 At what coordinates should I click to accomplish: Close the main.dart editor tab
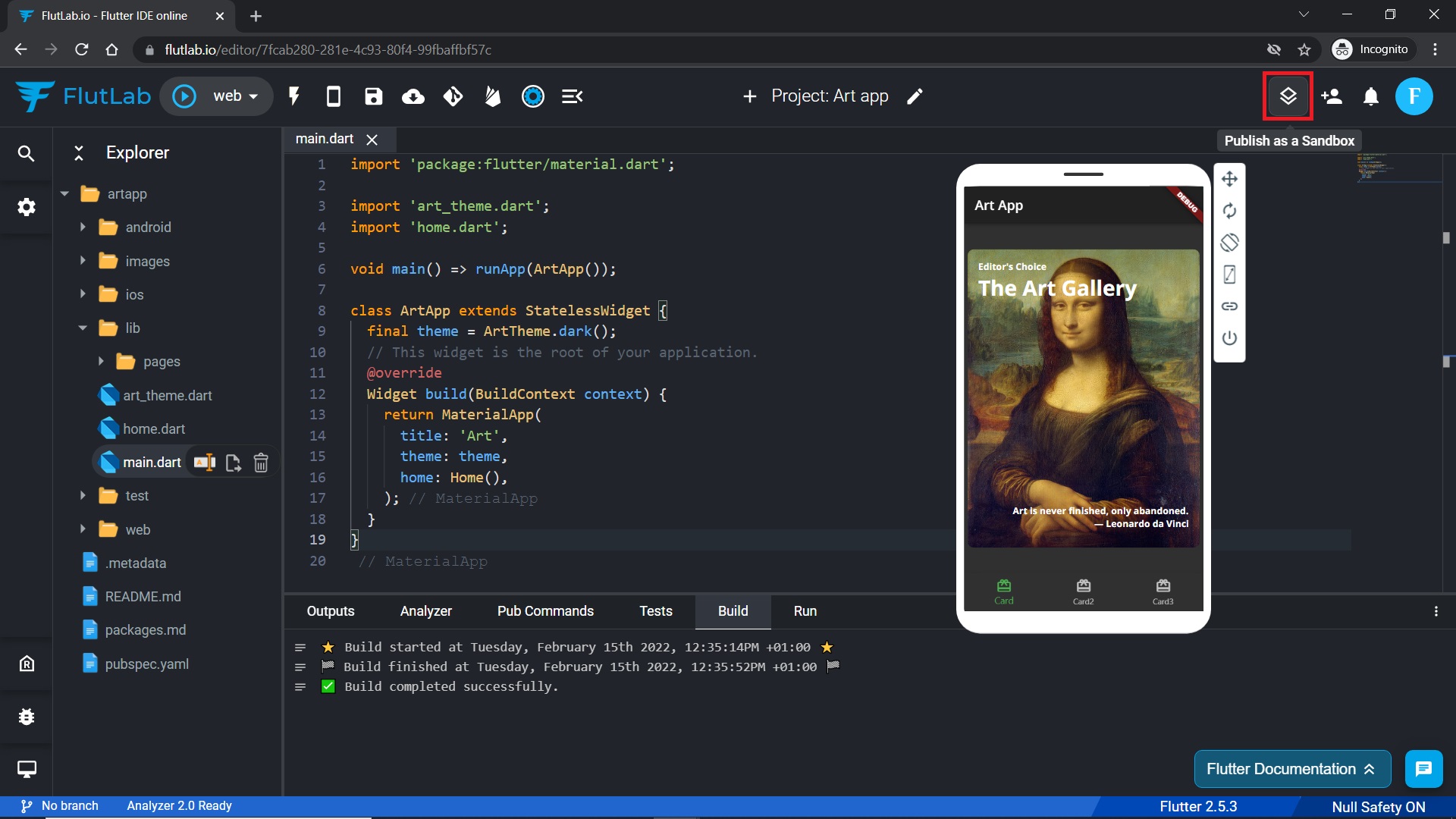372,140
